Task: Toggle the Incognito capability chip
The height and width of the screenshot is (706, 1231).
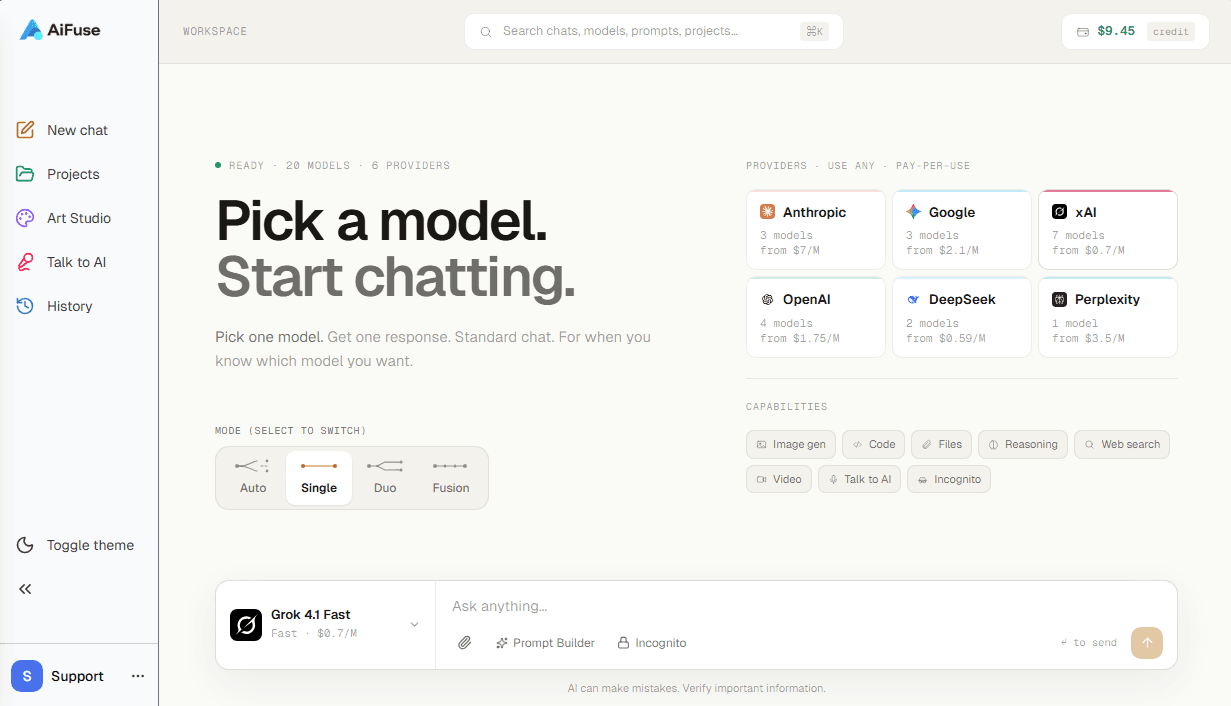Action: coord(949,479)
